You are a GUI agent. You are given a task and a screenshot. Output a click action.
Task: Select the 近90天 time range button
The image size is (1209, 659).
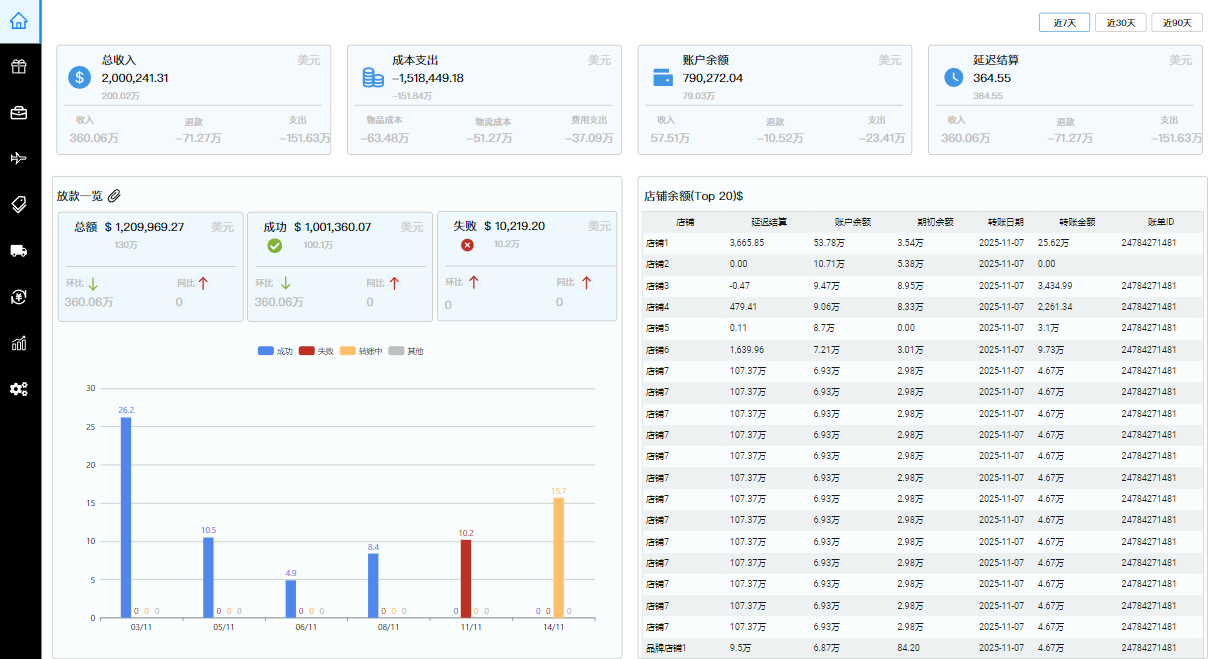click(1177, 23)
